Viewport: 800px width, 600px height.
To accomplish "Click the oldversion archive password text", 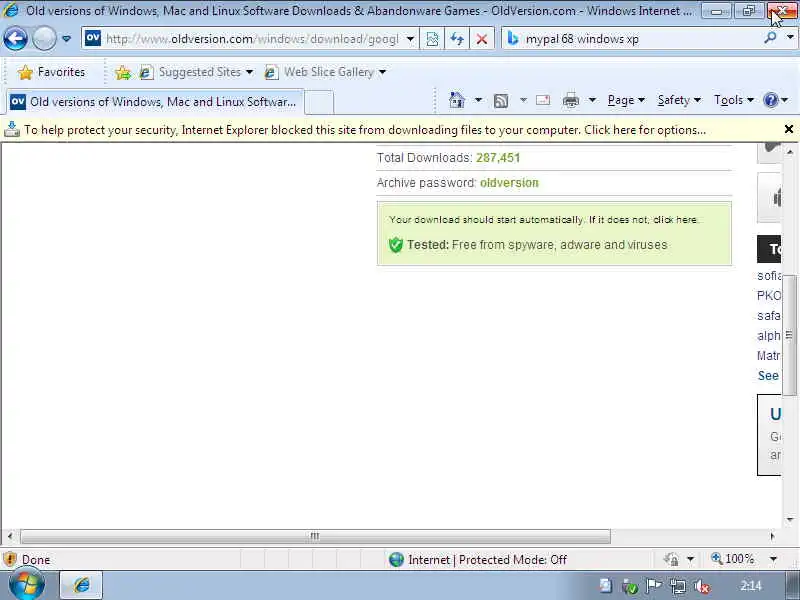I will (x=509, y=183).
